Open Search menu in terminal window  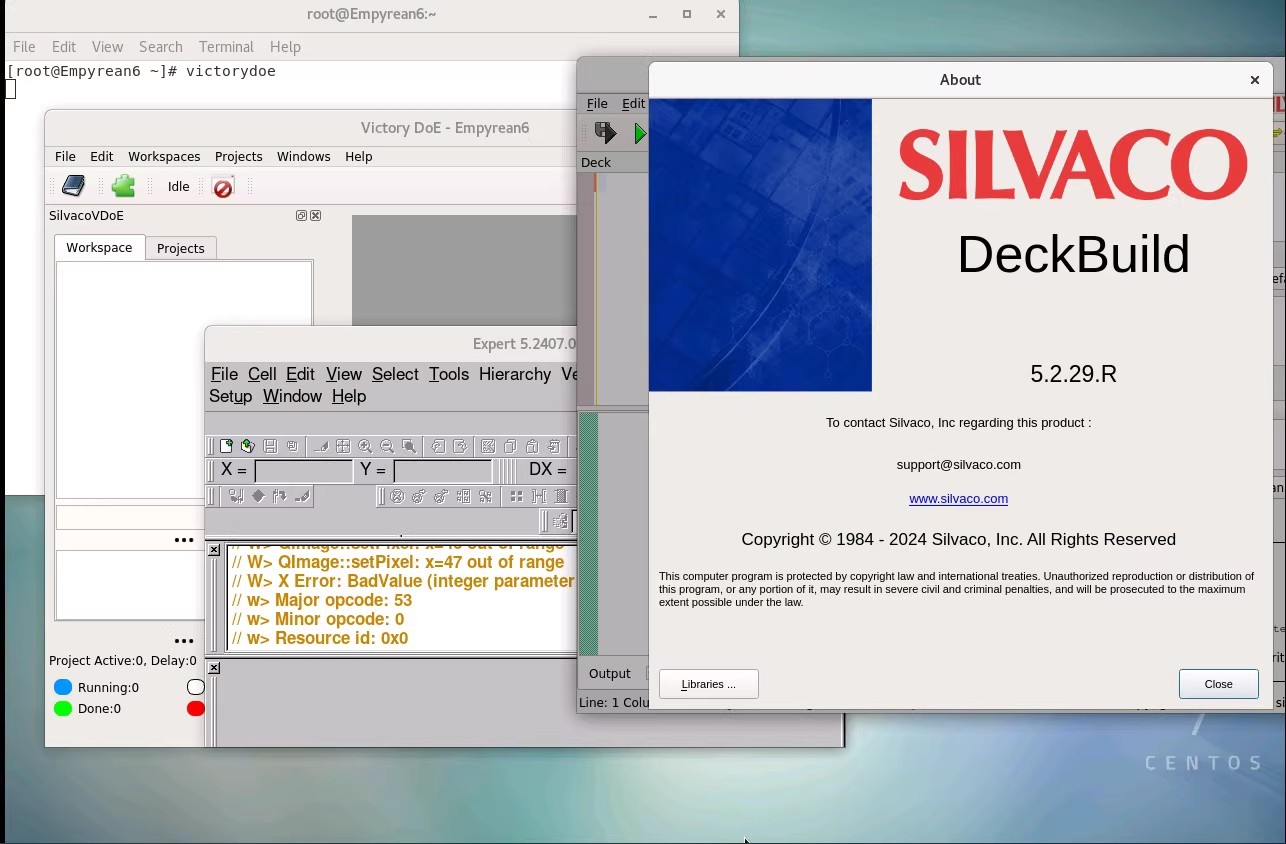click(161, 47)
